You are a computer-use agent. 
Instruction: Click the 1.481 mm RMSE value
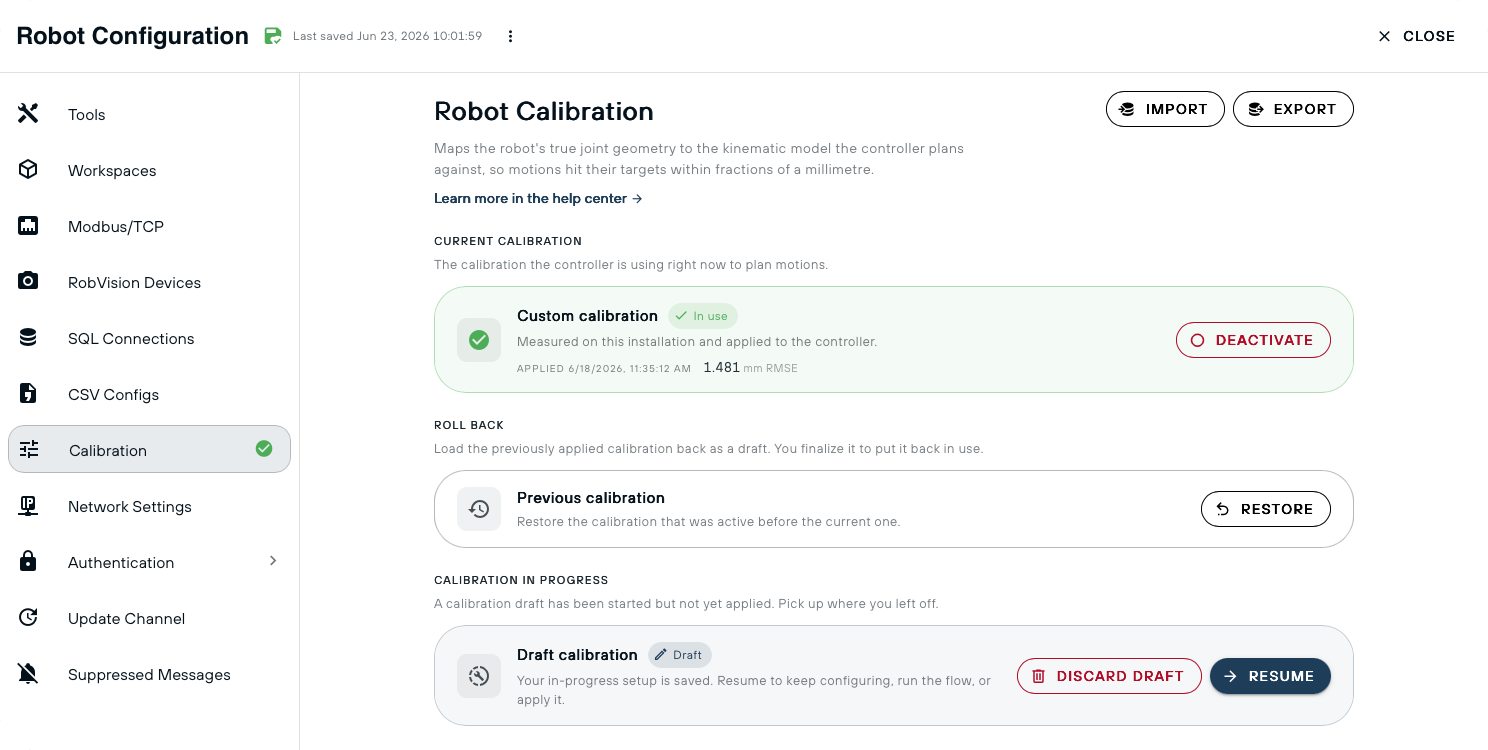click(750, 368)
